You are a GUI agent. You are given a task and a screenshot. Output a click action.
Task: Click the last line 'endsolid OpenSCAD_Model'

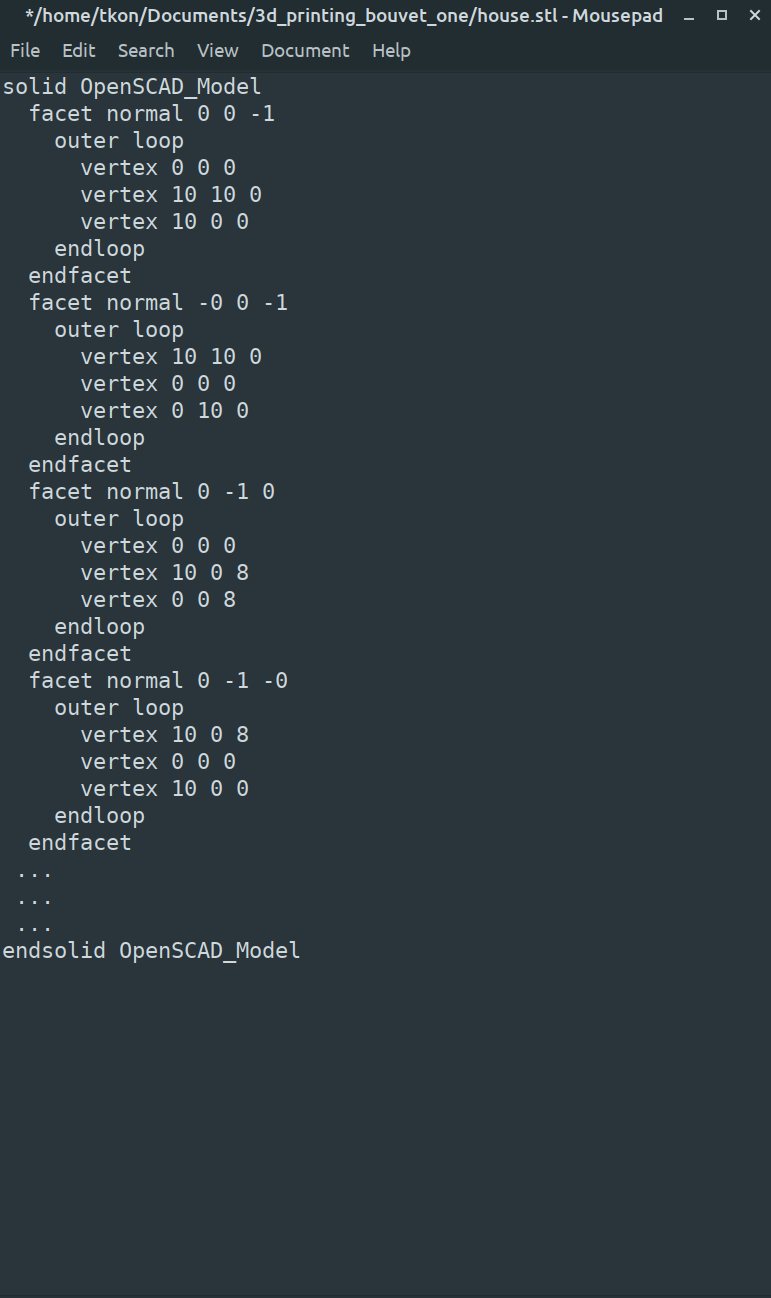point(152,950)
